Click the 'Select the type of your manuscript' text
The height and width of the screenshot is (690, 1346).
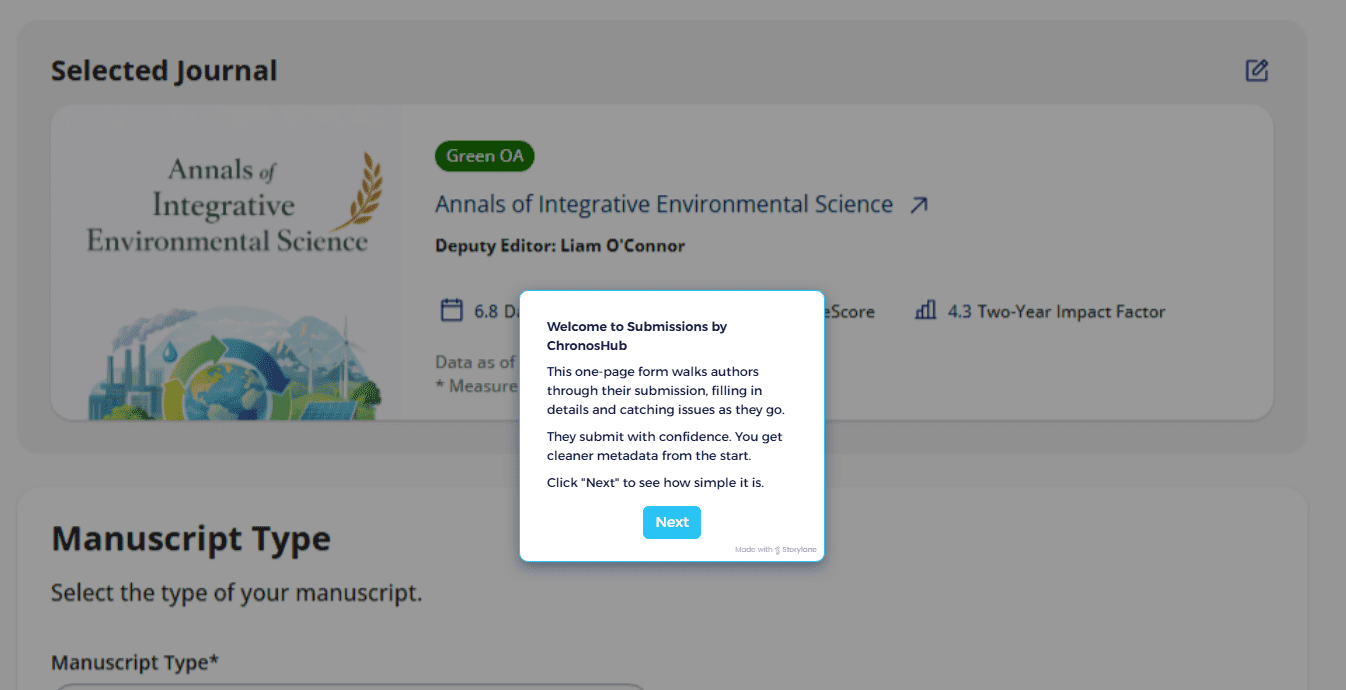point(236,593)
